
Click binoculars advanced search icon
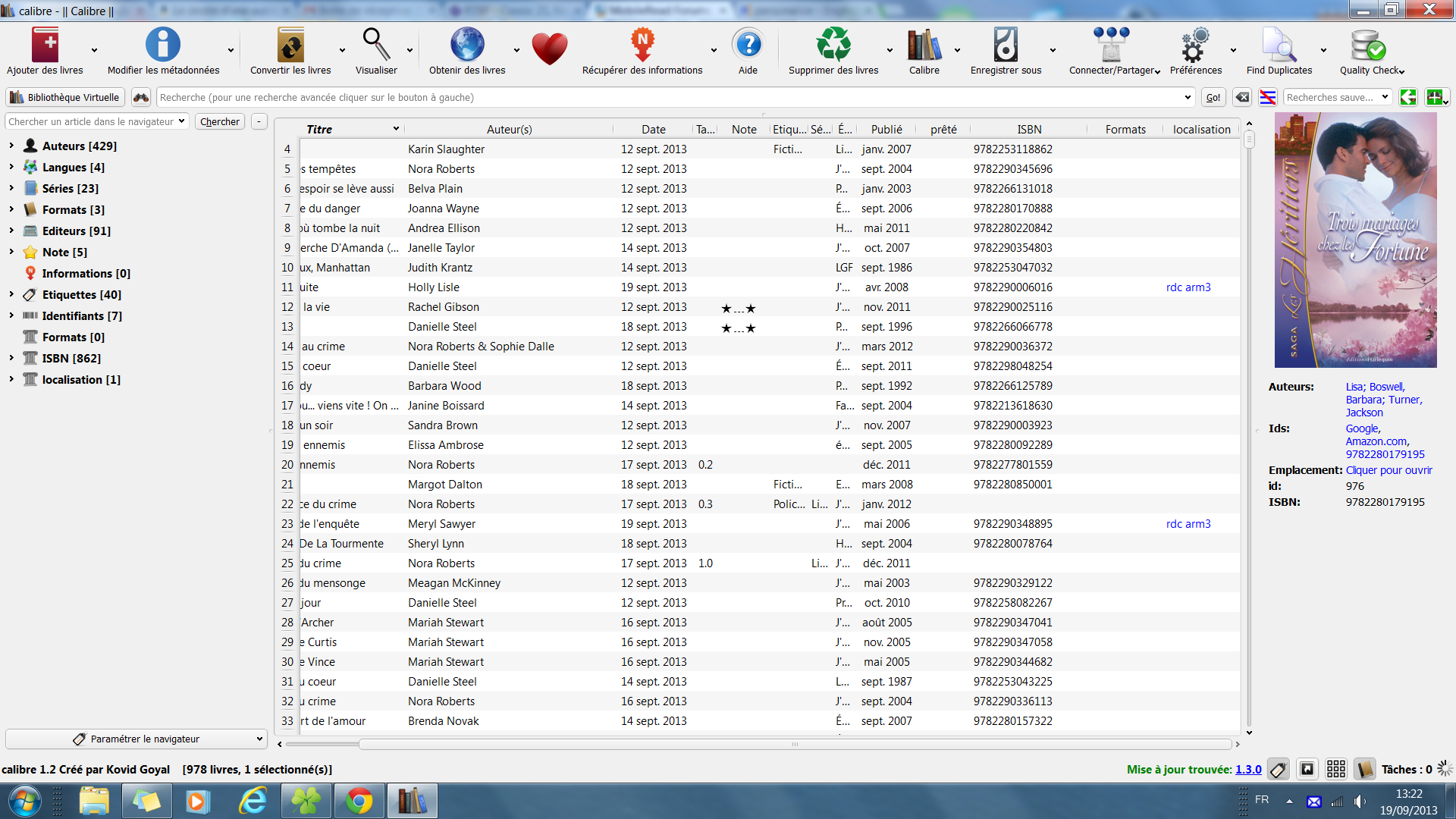coord(141,97)
